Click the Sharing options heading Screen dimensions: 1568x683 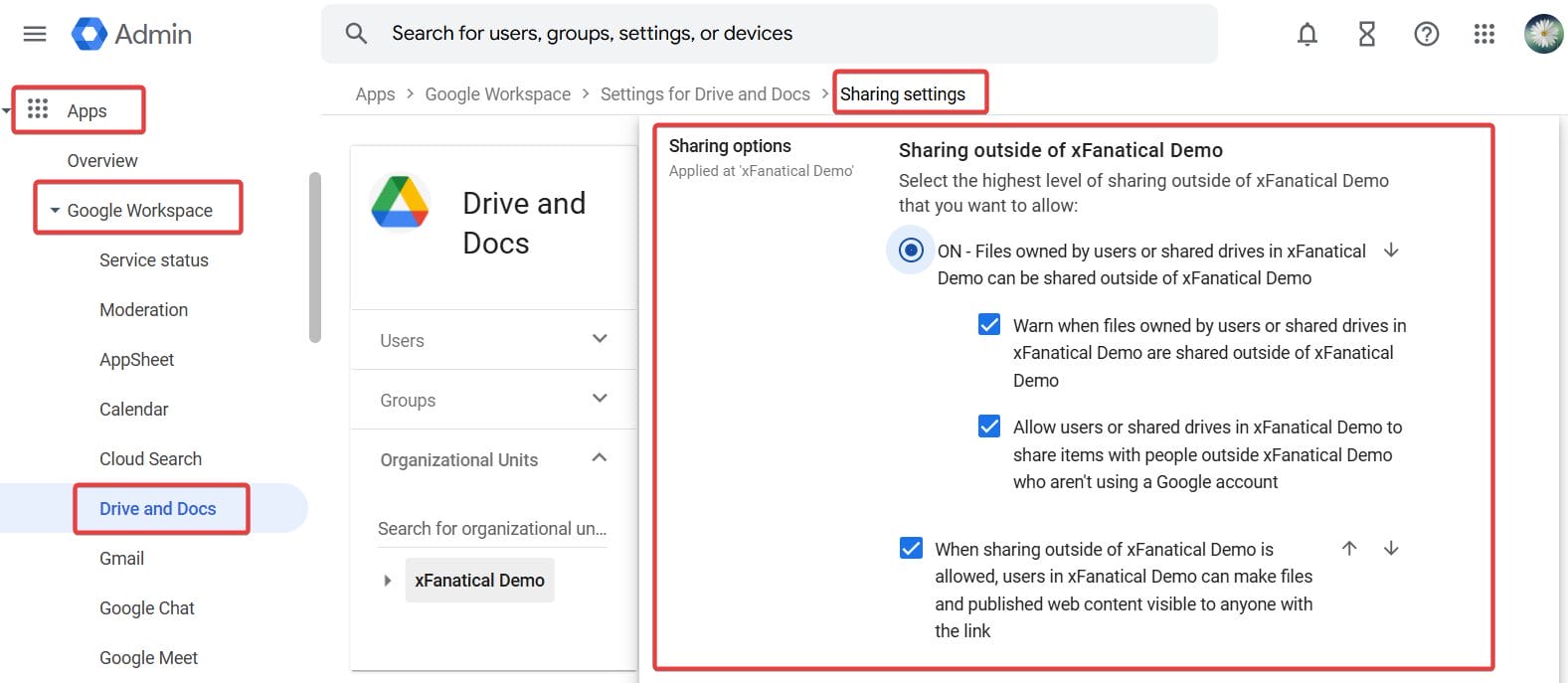pyautogui.click(x=730, y=146)
